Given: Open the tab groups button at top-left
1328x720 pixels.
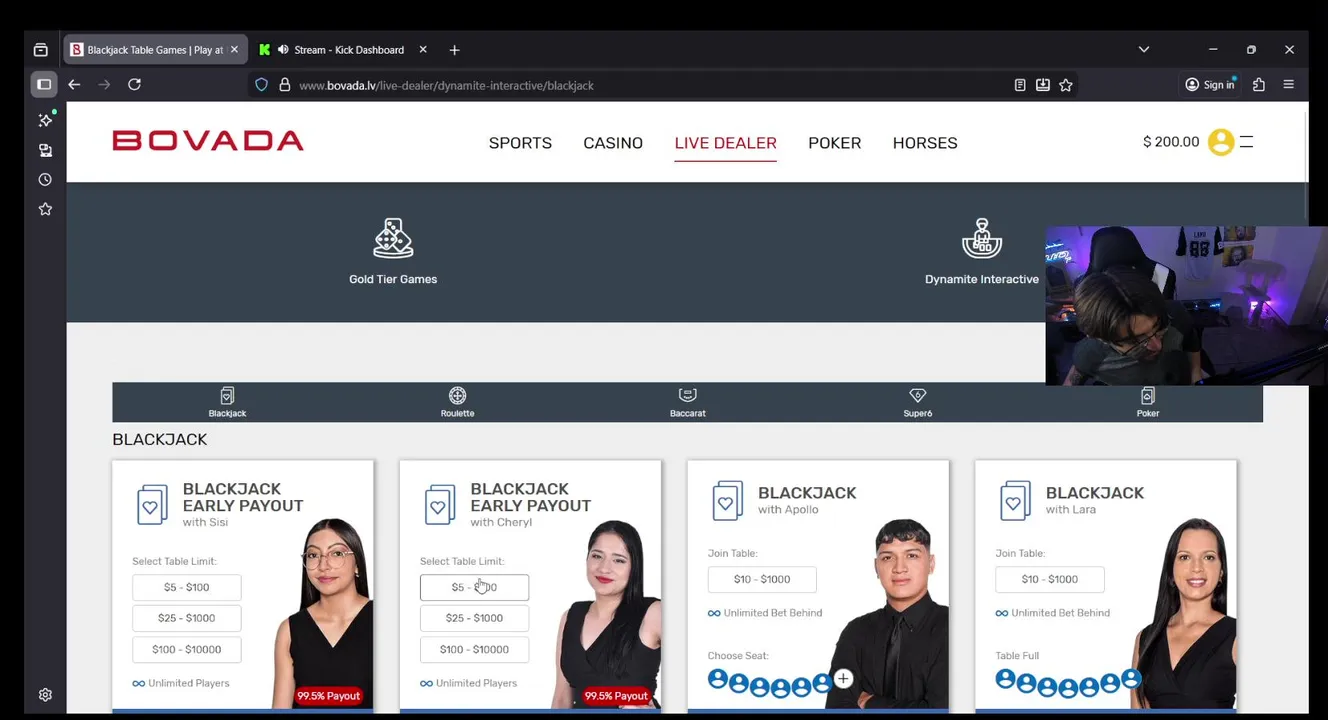Looking at the screenshot, I should click(41, 50).
